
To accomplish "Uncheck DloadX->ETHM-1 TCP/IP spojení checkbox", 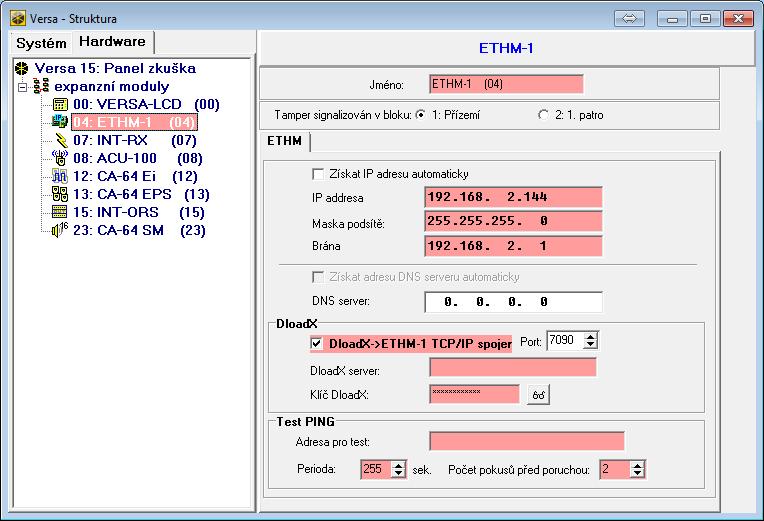I will pyautogui.click(x=317, y=344).
